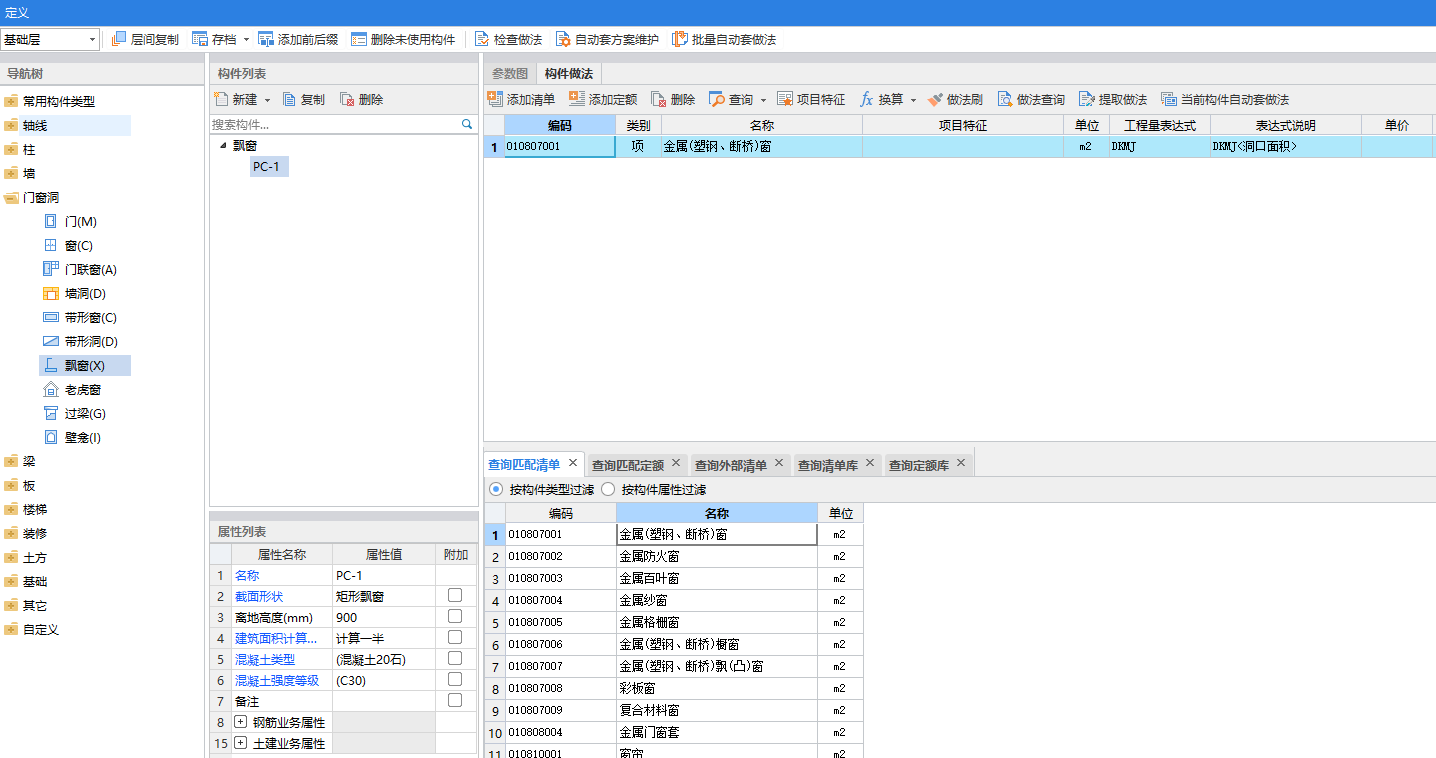The image size is (1436, 758).
Task: Click the 编码 cell 010807001 in the 构件做法 table
Action: pyautogui.click(x=560, y=146)
